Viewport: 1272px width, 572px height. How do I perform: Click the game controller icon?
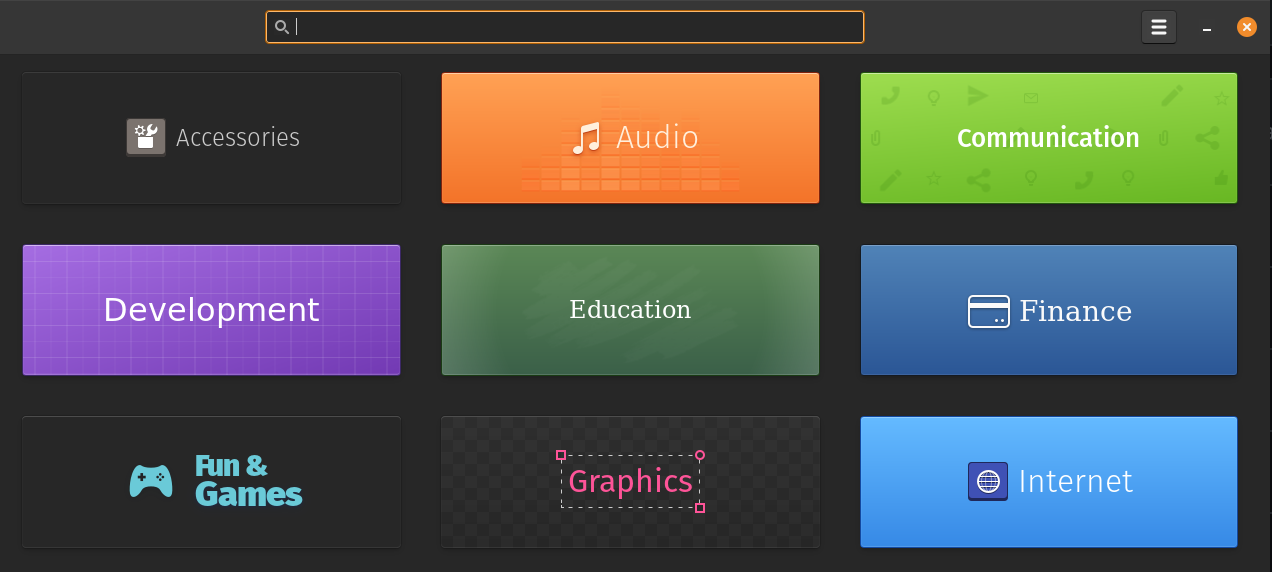point(151,481)
